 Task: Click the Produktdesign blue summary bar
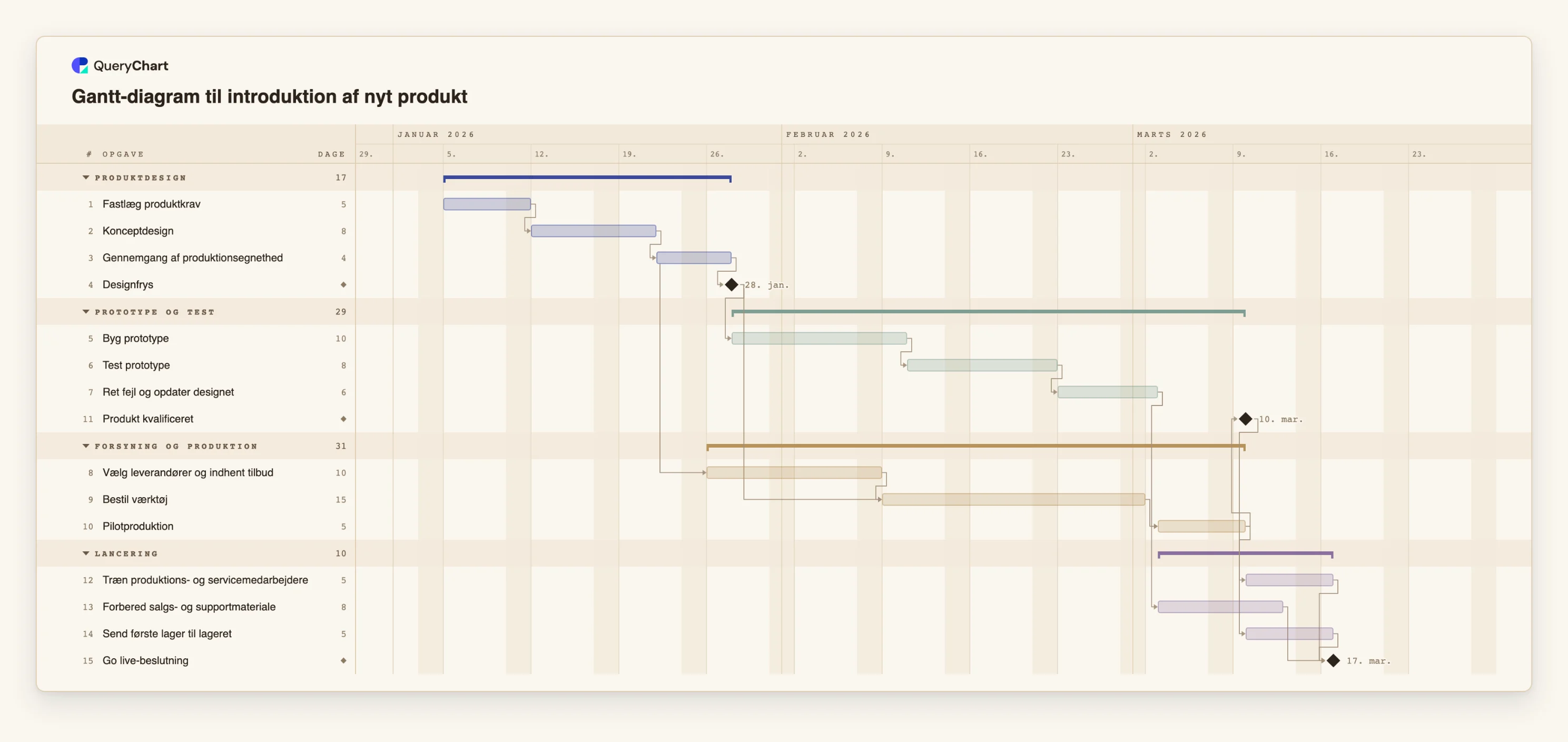click(x=587, y=179)
